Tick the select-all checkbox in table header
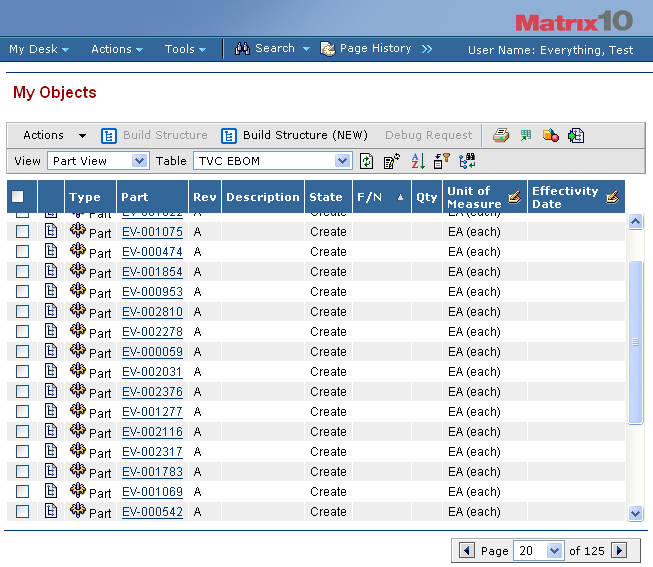653x567 pixels. [18, 197]
